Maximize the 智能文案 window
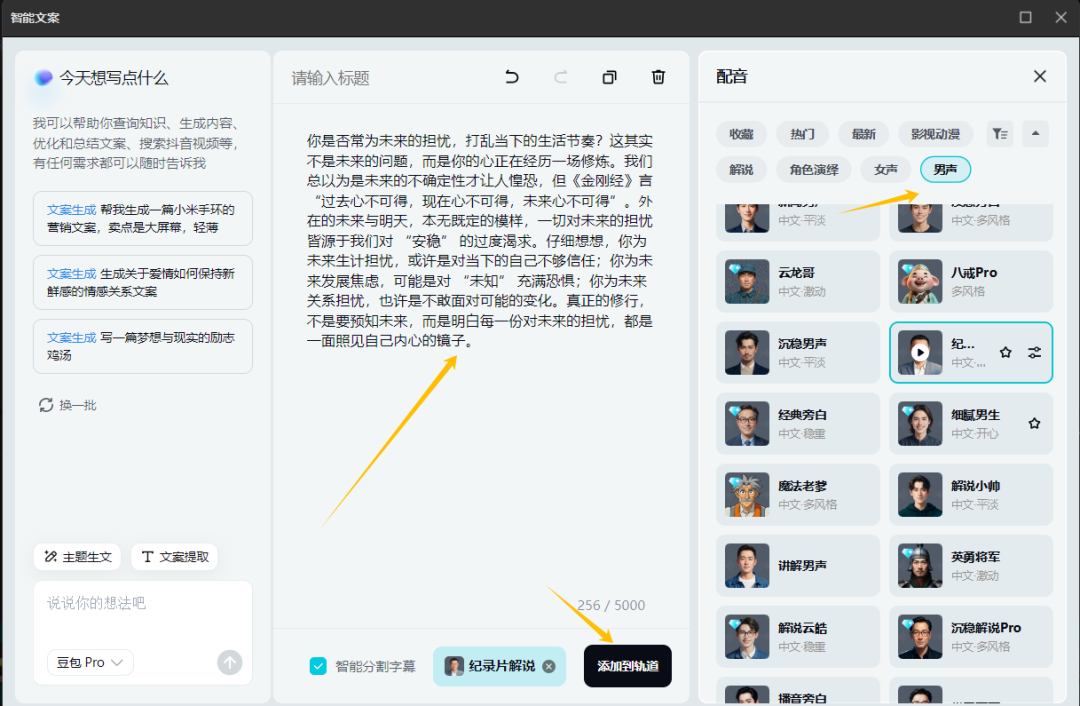1080x706 pixels. coord(1026,17)
